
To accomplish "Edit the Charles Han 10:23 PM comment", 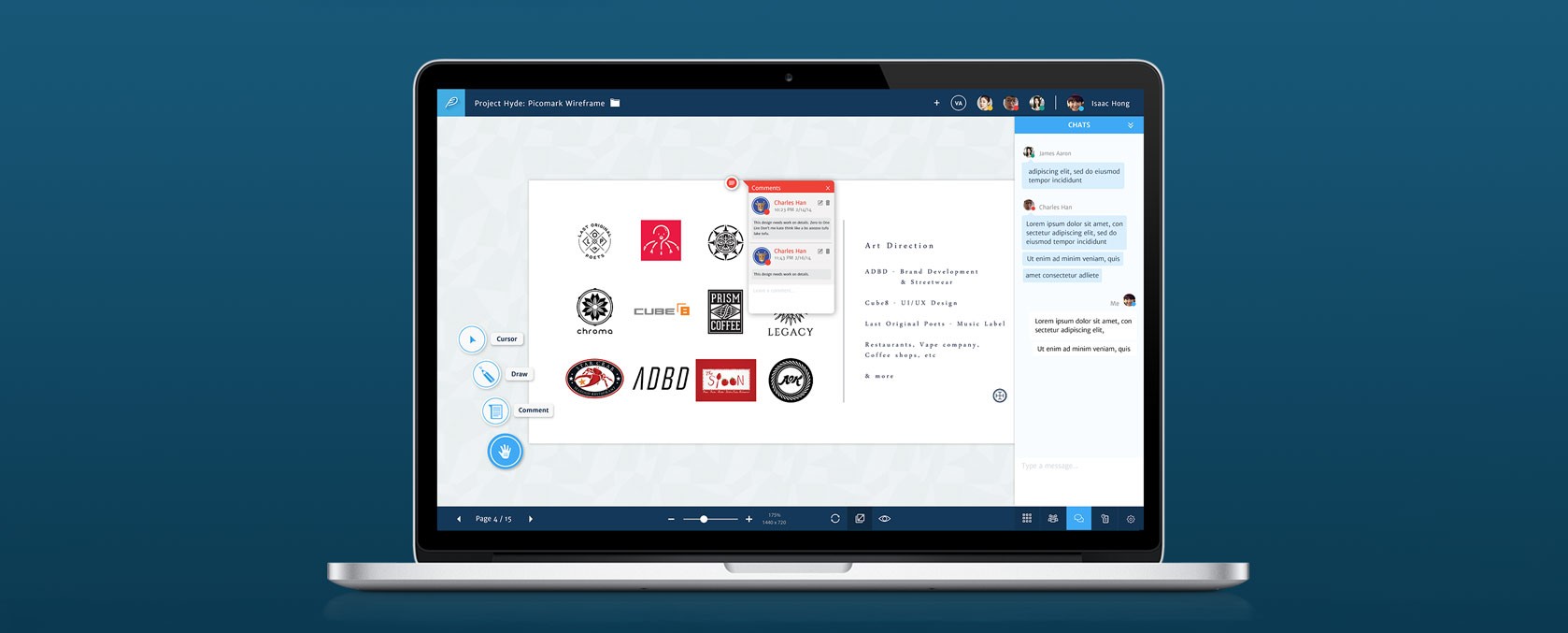I will [x=820, y=203].
